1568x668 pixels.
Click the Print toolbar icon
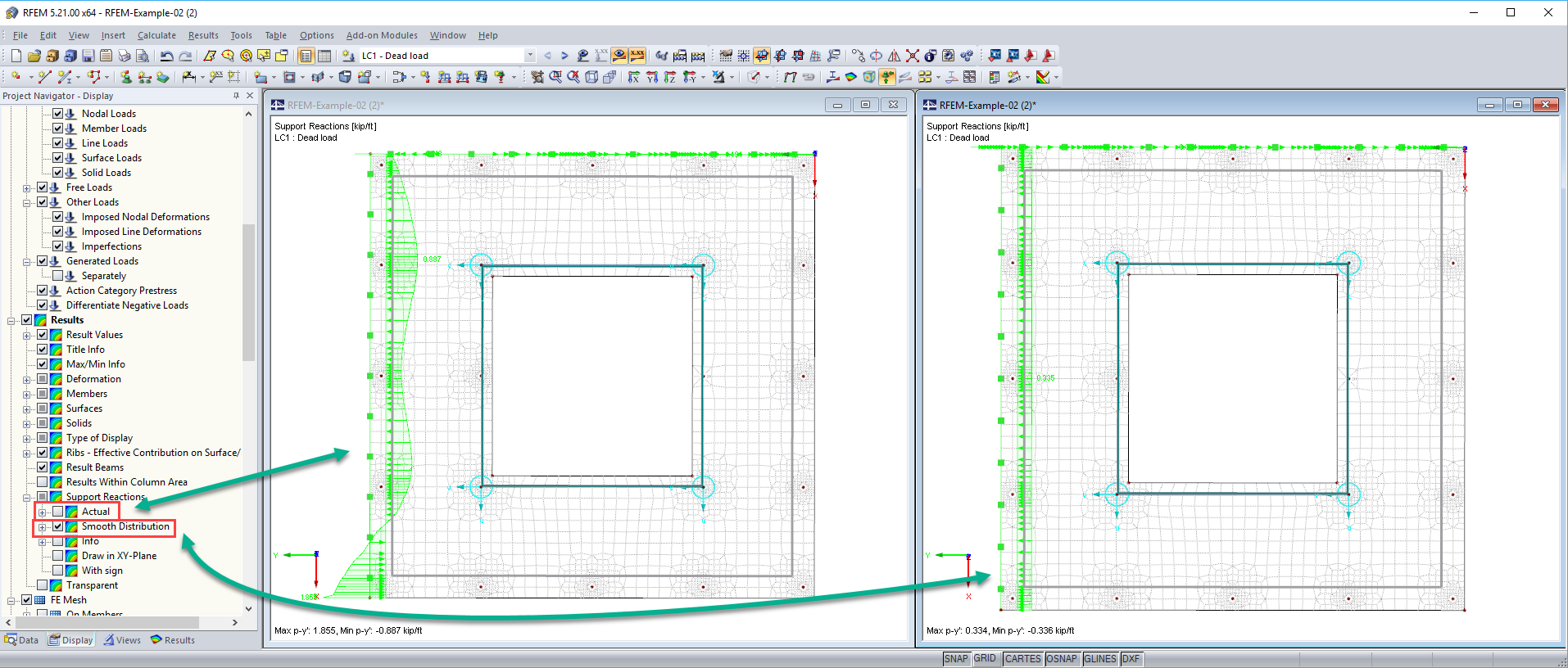125,56
